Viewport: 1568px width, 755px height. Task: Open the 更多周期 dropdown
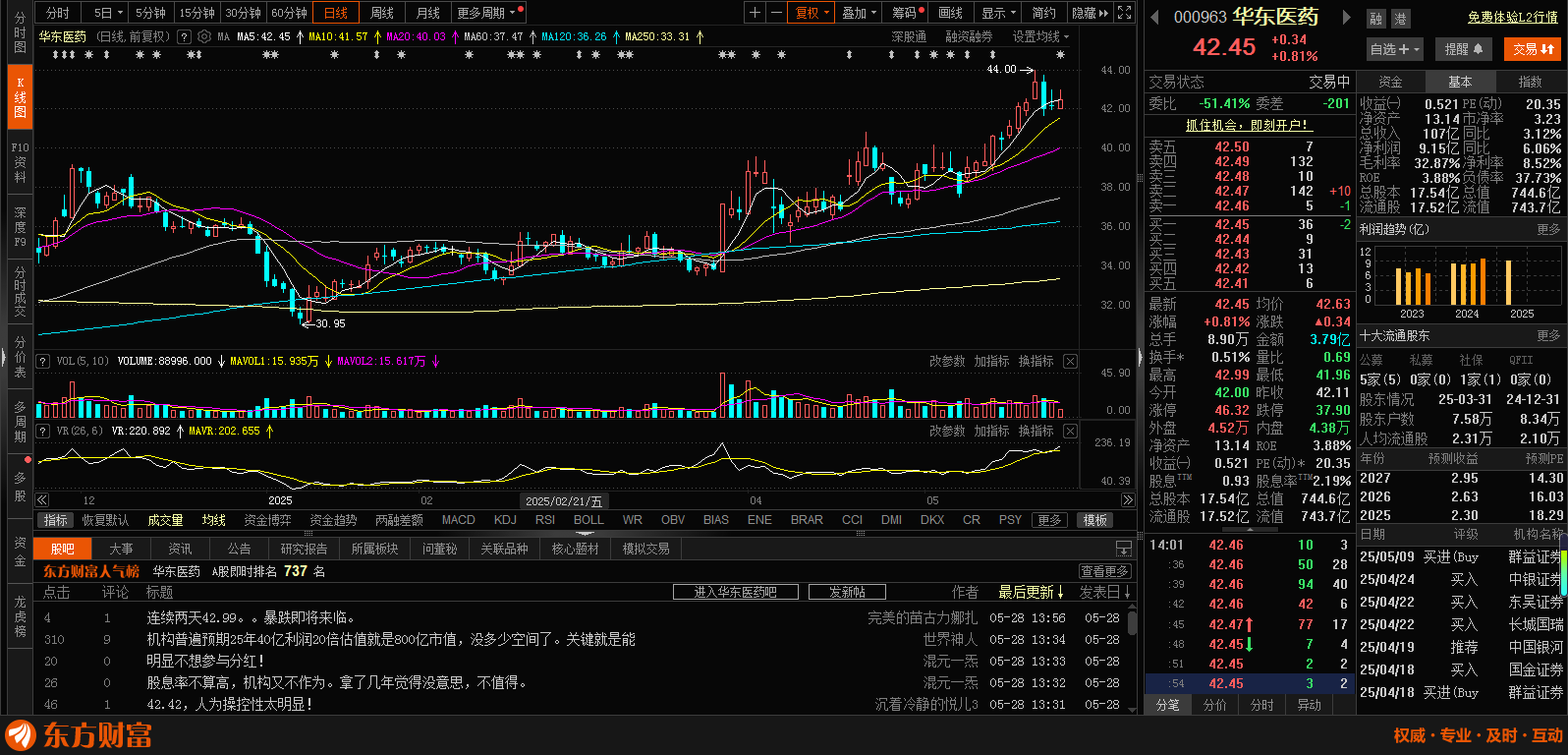(488, 13)
